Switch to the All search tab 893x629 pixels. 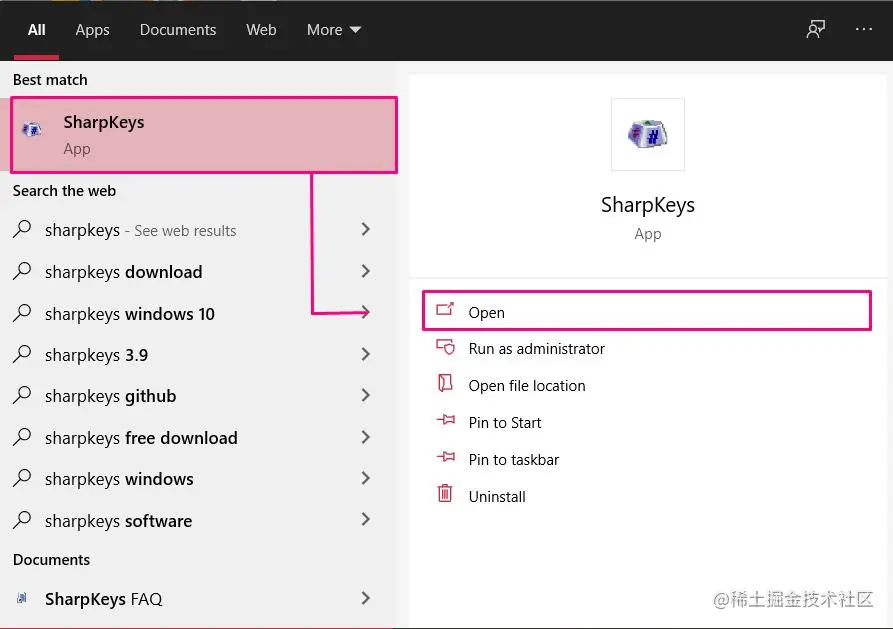tap(36, 30)
